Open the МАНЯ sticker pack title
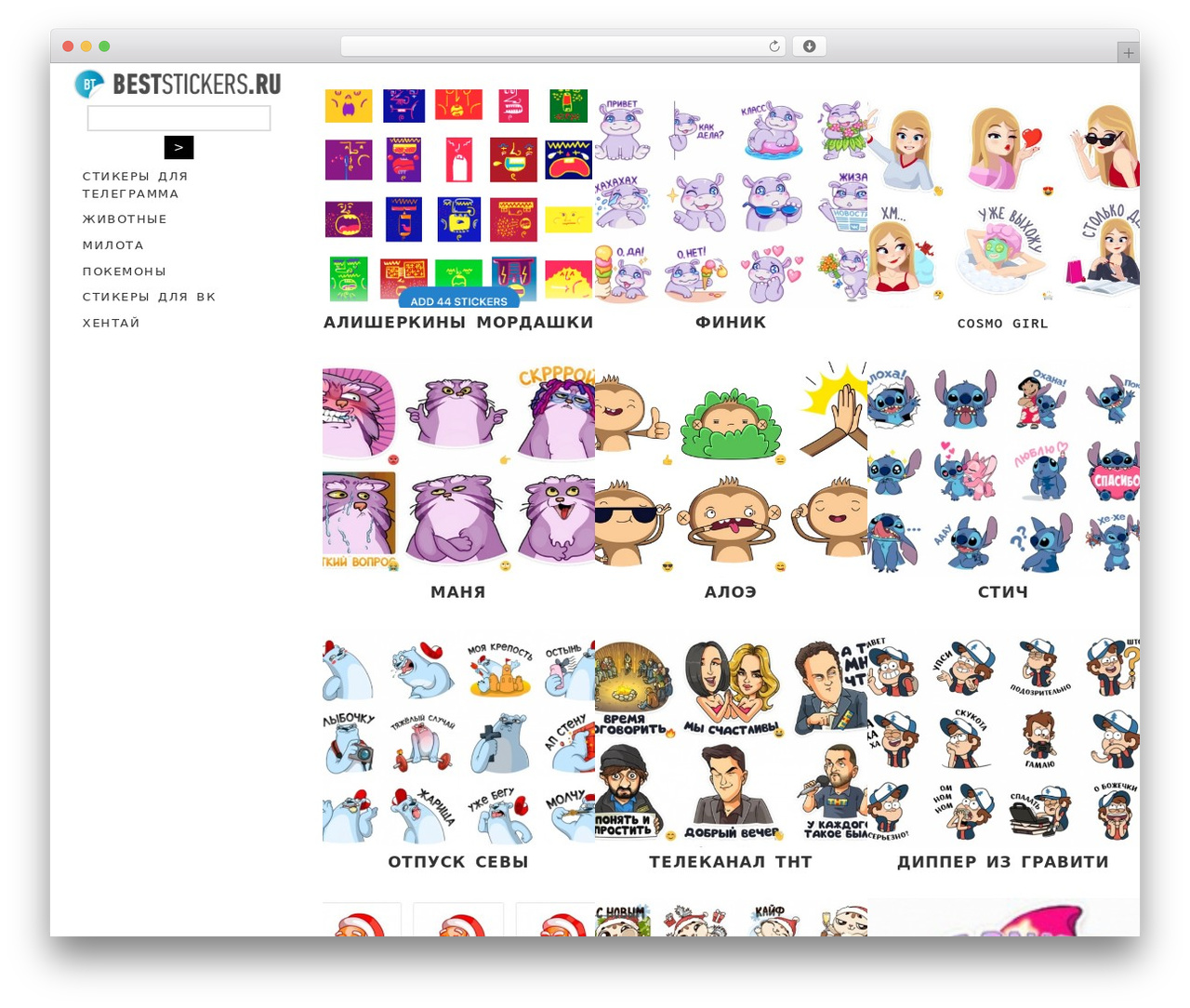1190x1008 pixels. point(458,592)
